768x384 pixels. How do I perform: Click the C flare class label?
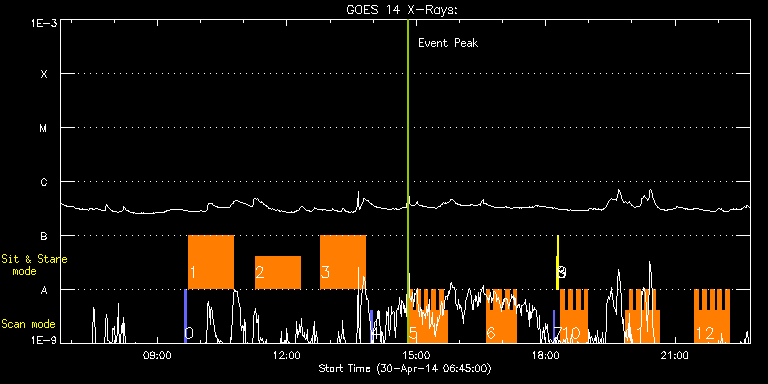point(44,182)
